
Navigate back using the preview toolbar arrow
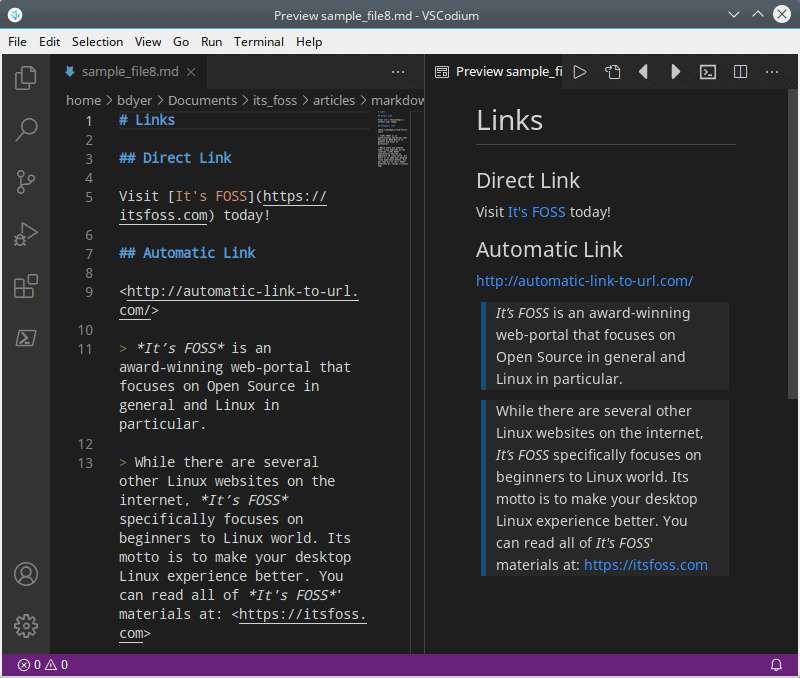[644, 72]
